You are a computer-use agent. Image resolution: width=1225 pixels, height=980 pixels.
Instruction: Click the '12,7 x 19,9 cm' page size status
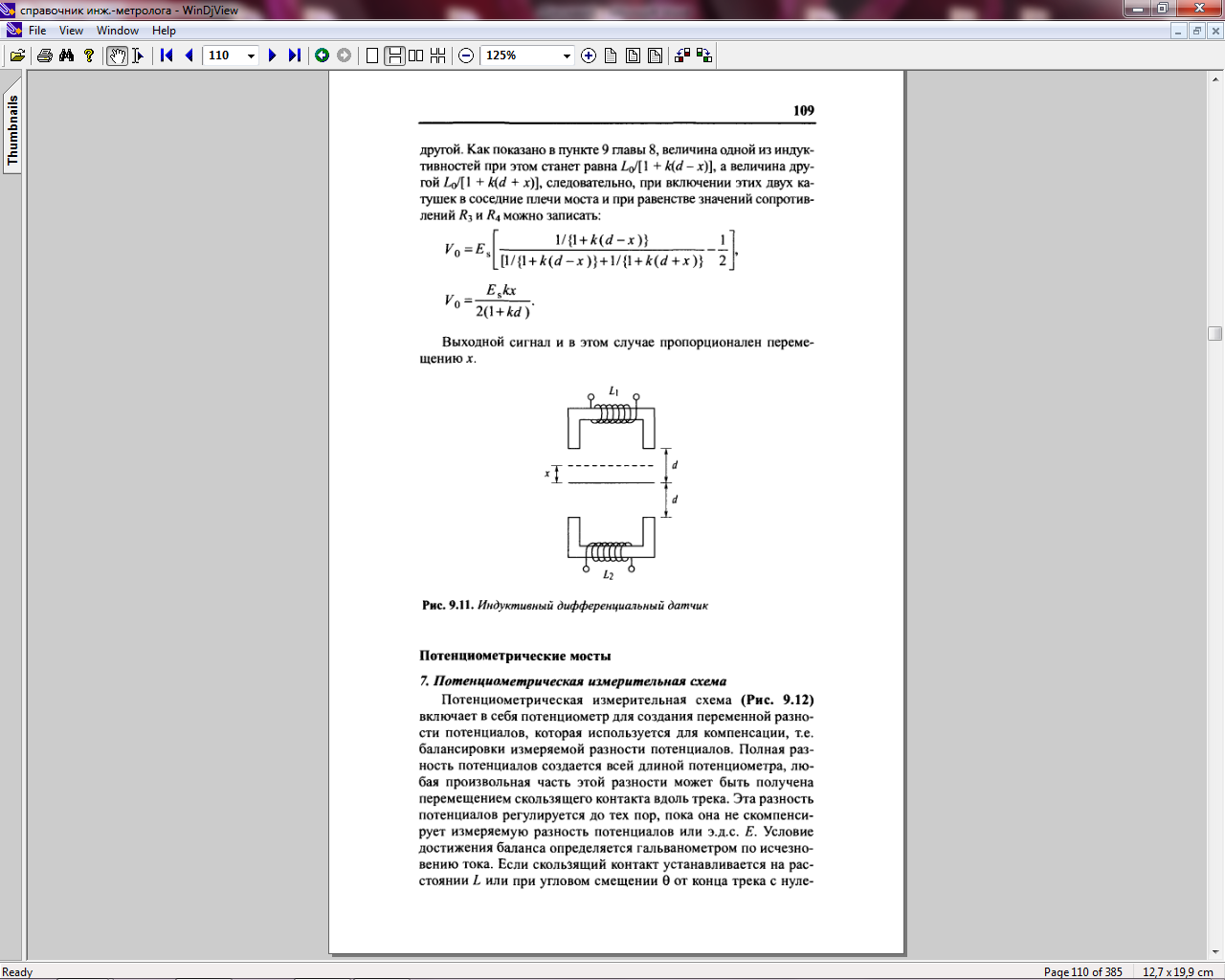1178,971
